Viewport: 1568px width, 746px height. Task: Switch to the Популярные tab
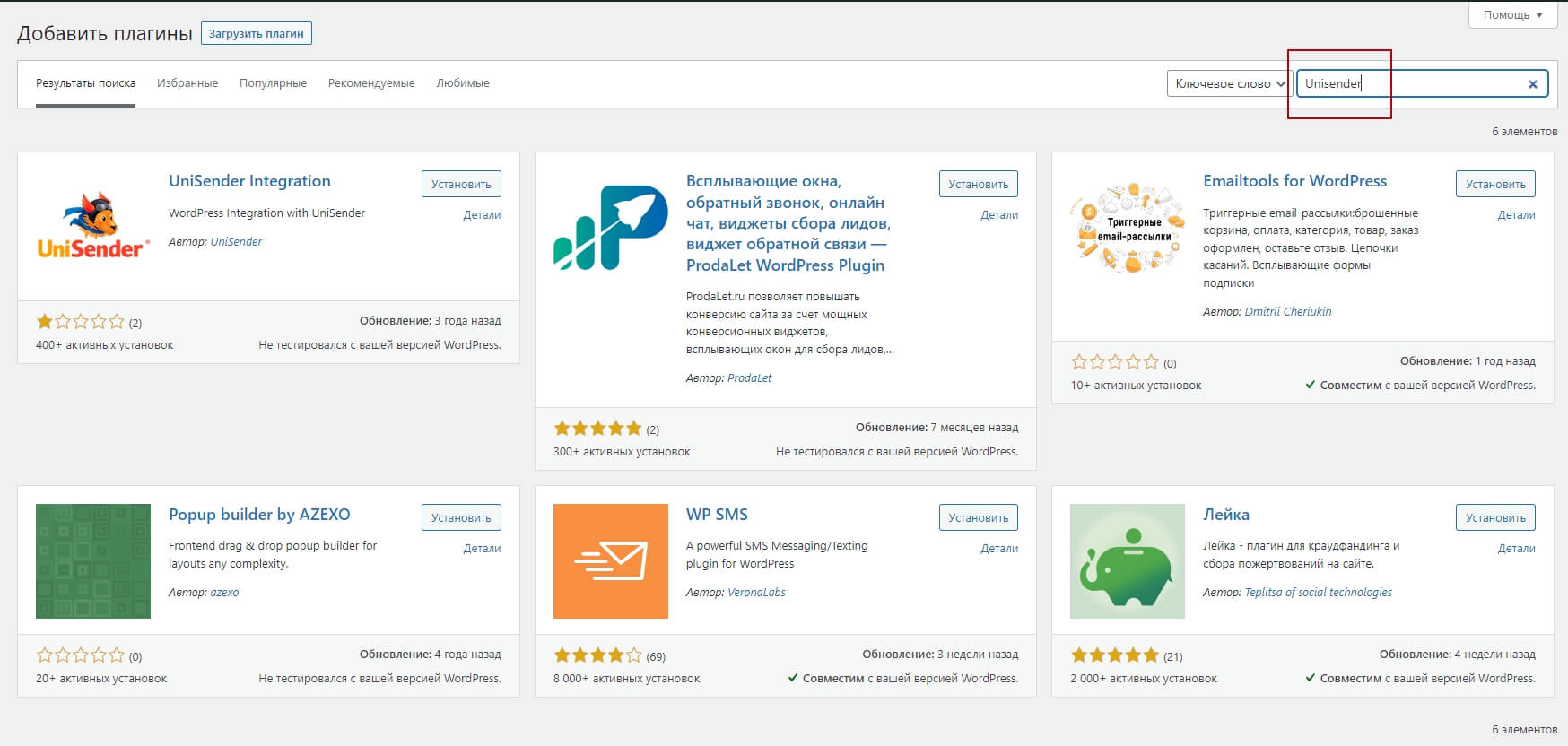tap(273, 83)
